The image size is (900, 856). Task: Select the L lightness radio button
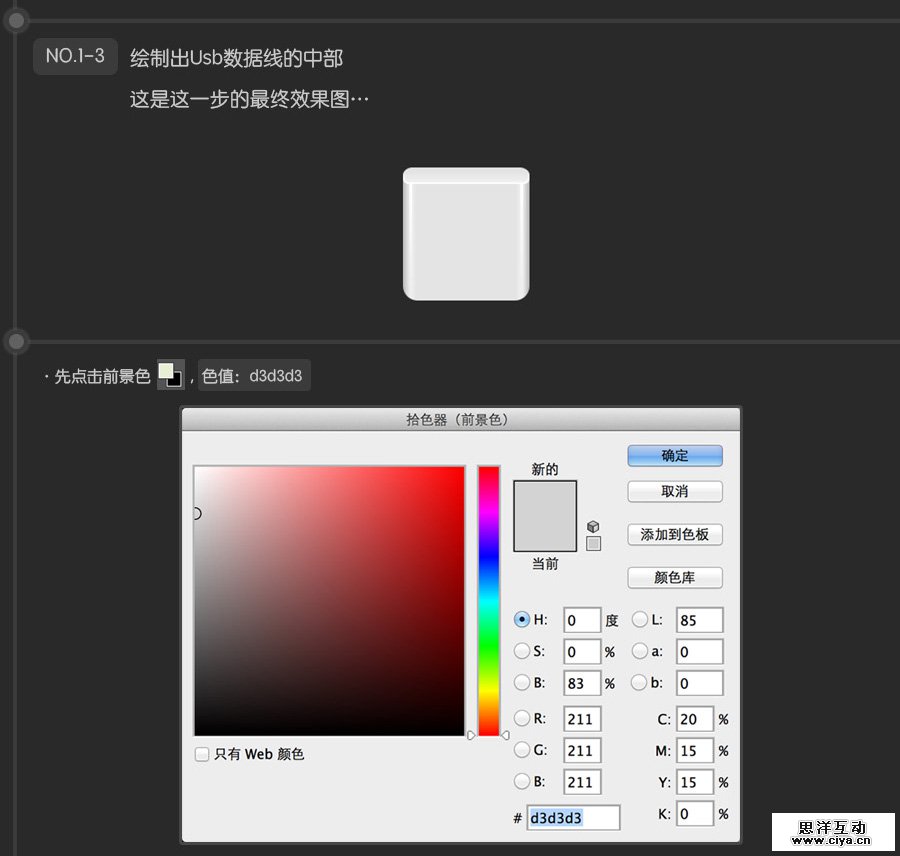click(x=641, y=618)
